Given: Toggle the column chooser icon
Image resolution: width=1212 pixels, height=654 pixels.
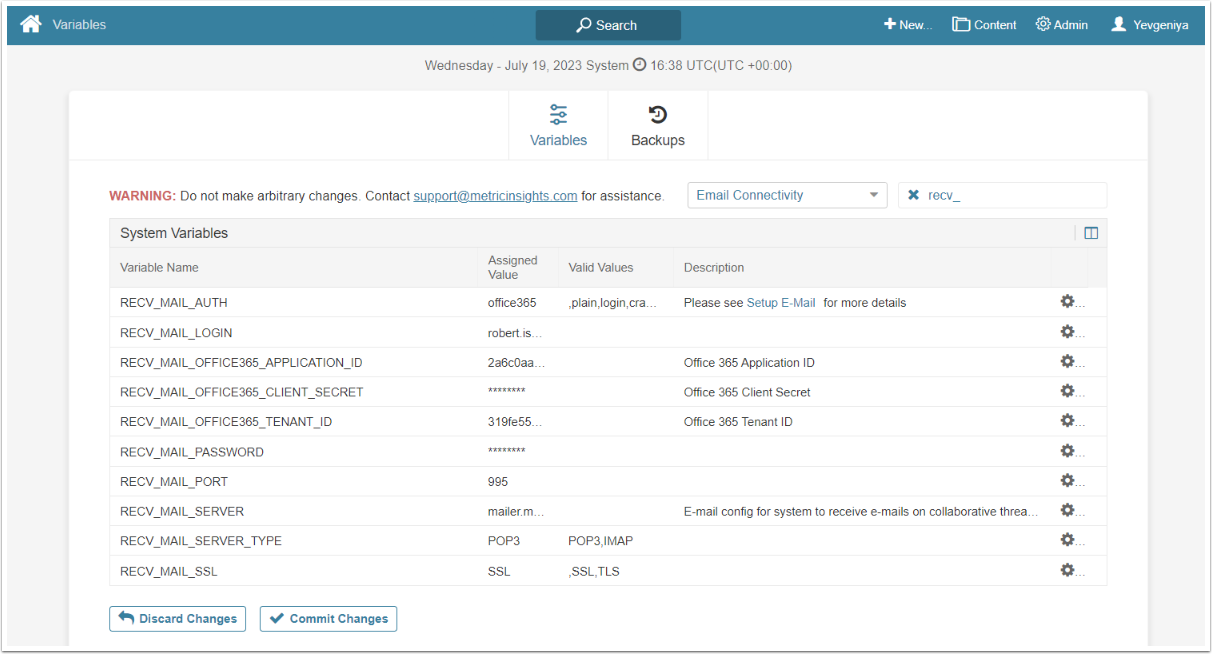Looking at the screenshot, I should [1091, 233].
